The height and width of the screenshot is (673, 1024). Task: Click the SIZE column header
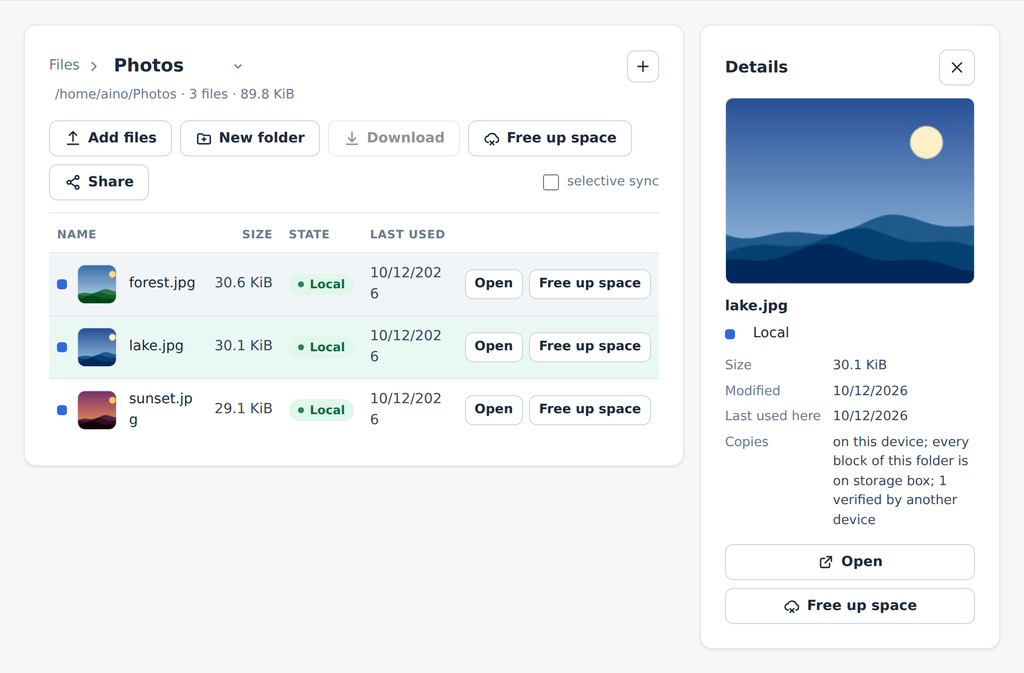(x=257, y=234)
